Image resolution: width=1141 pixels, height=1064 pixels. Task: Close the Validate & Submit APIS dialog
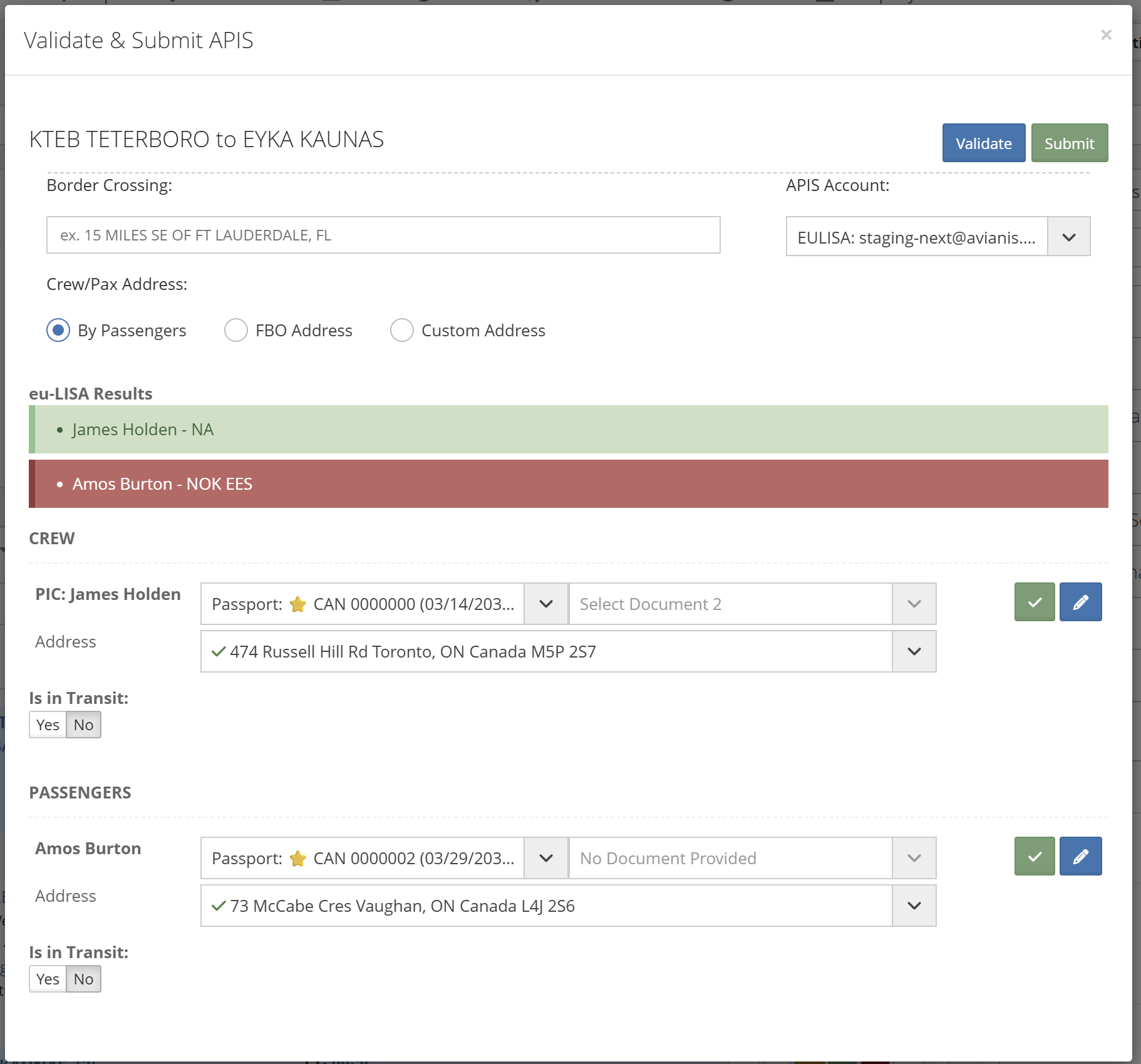pos(1106,35)
